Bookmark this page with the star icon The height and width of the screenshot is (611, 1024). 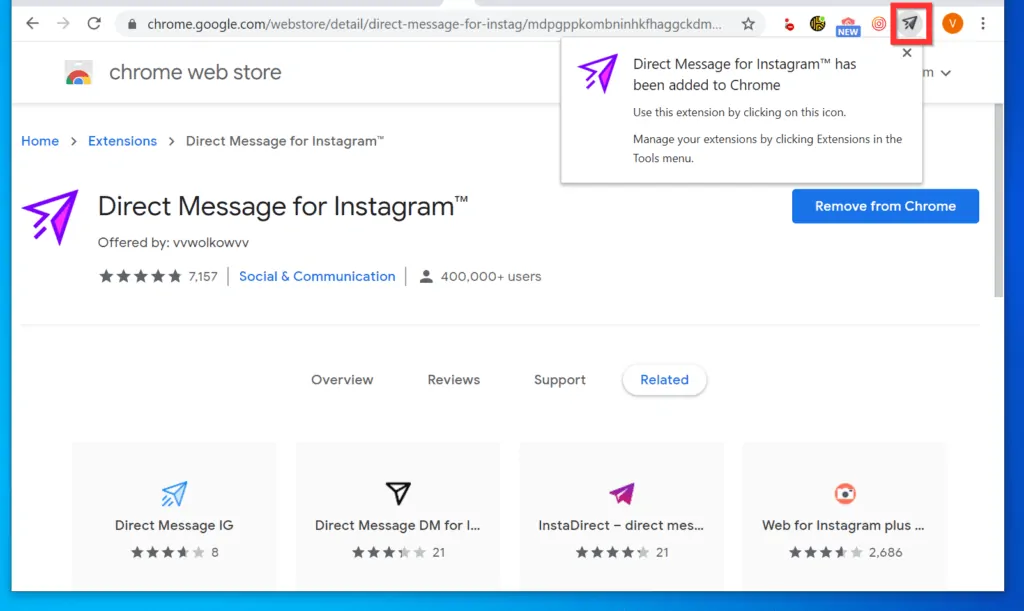[x=748, y=24]
